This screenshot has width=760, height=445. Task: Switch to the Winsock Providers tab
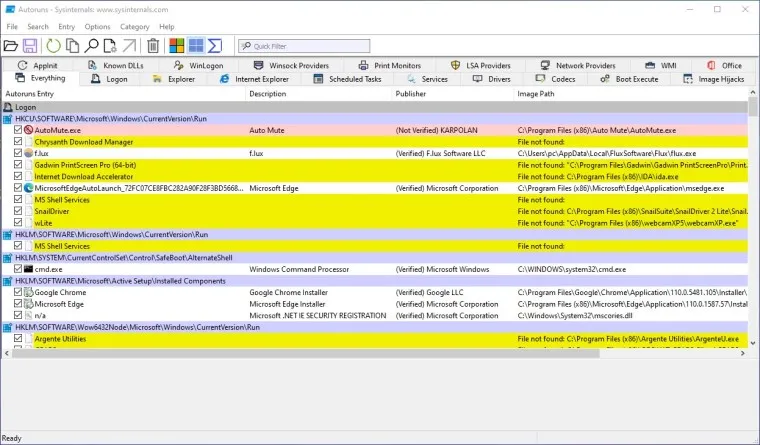[292, 65]
